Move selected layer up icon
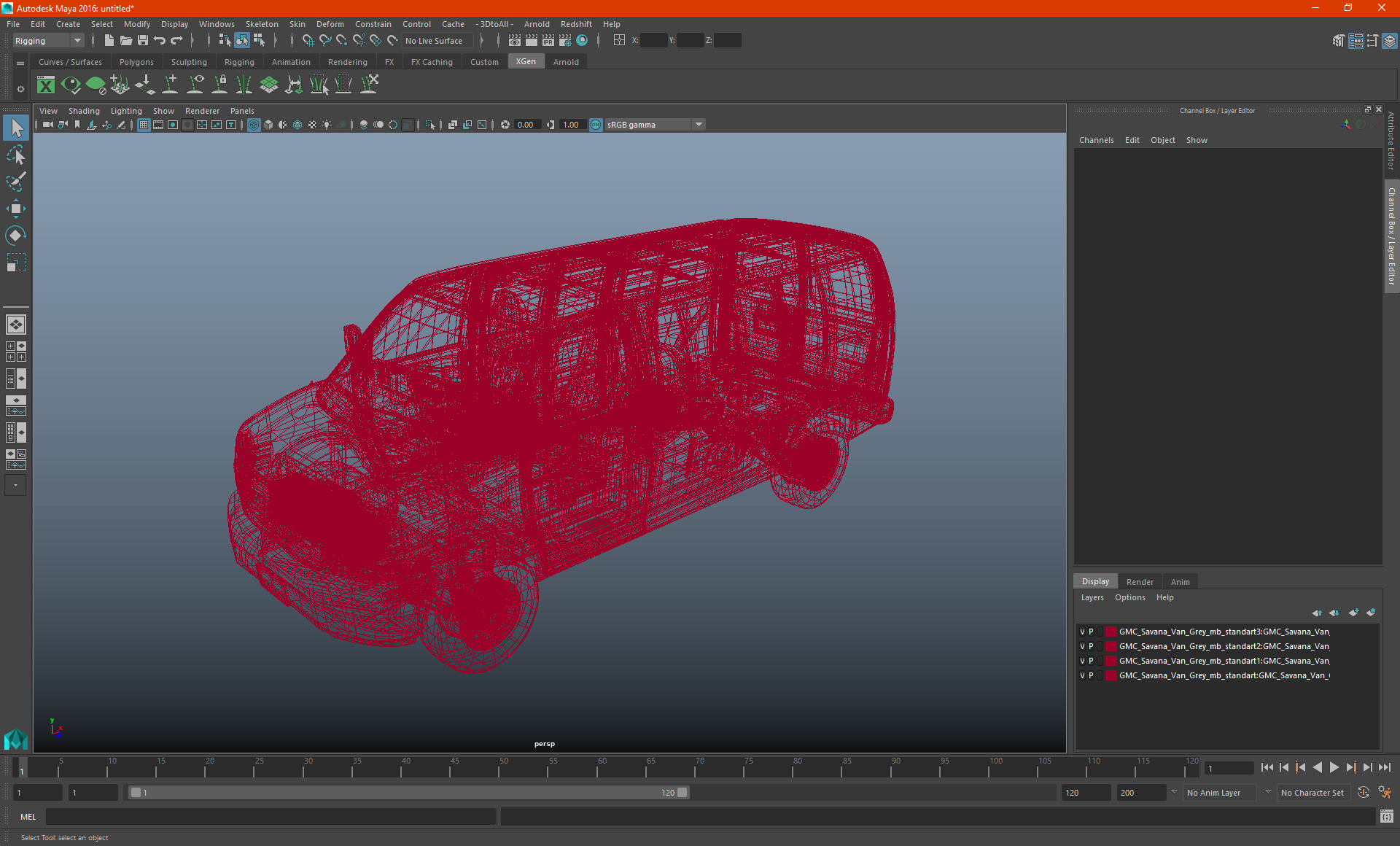This screenshot has height=846, width=1400. 1317,613
